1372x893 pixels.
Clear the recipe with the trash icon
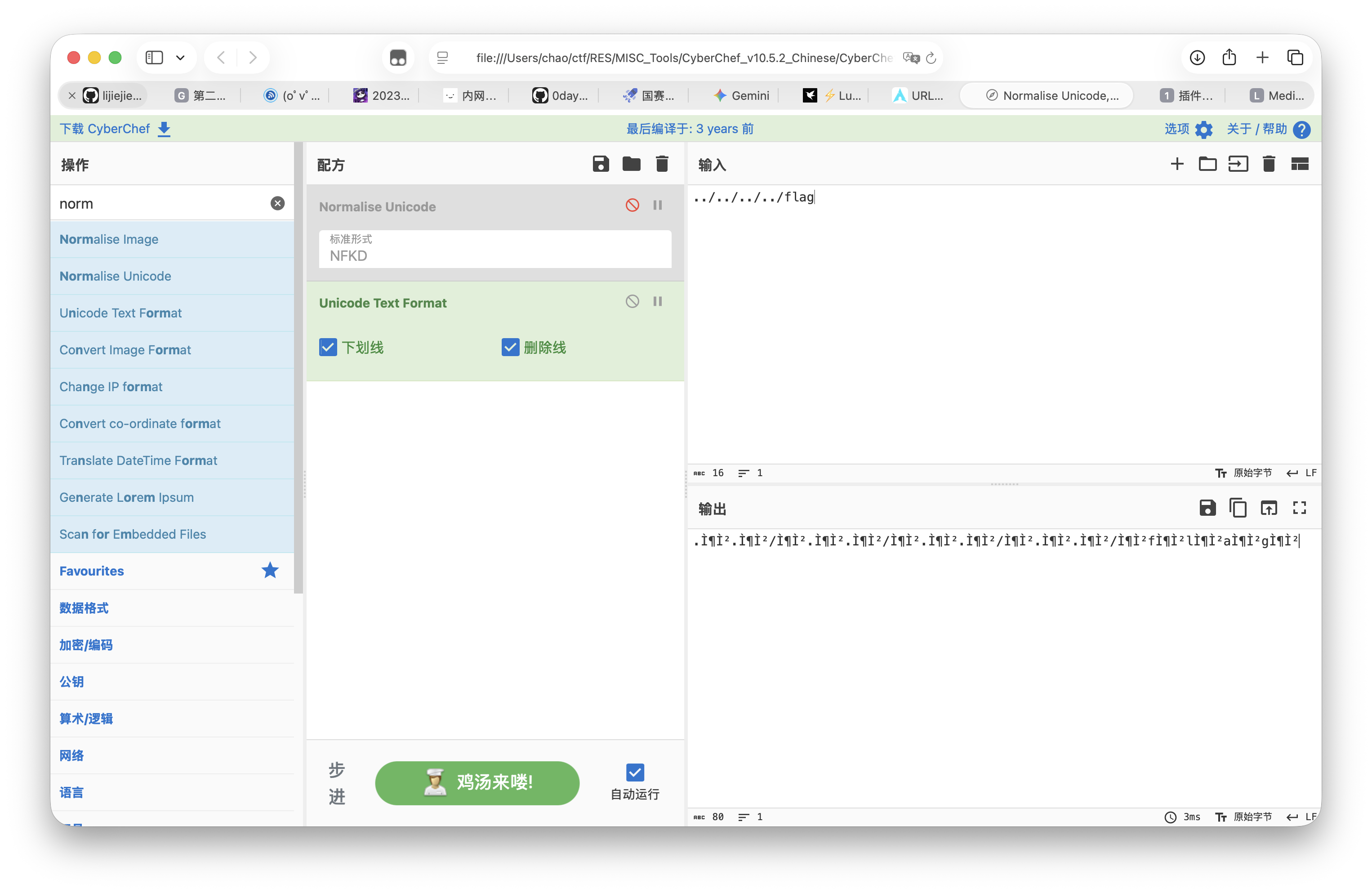[662, 164]
